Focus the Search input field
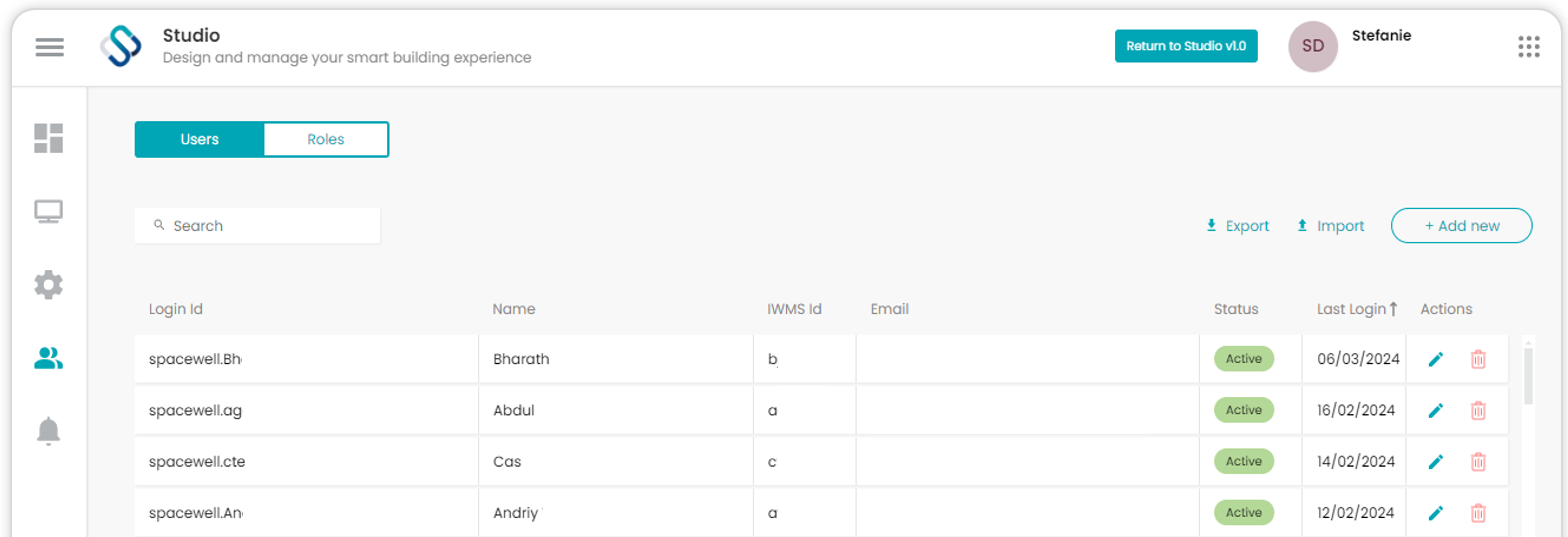 257,226
